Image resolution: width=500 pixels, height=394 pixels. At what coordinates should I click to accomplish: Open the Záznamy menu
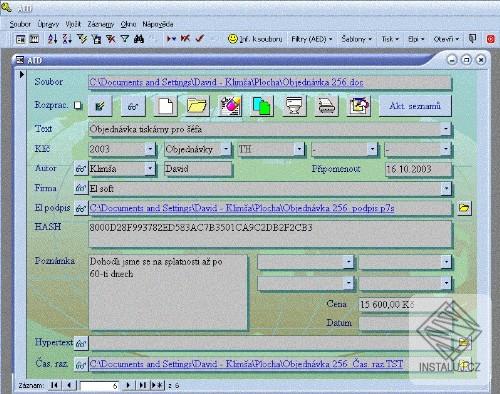[x=101, y=24]
